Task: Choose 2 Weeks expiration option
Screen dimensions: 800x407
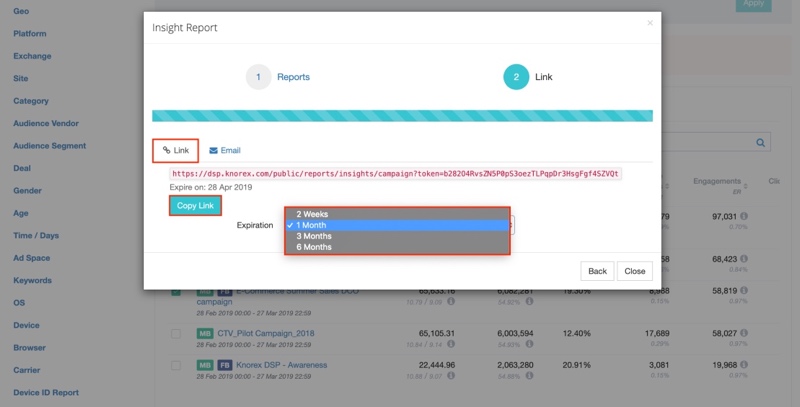Action: pyautogui.click(x=312, y=214)
